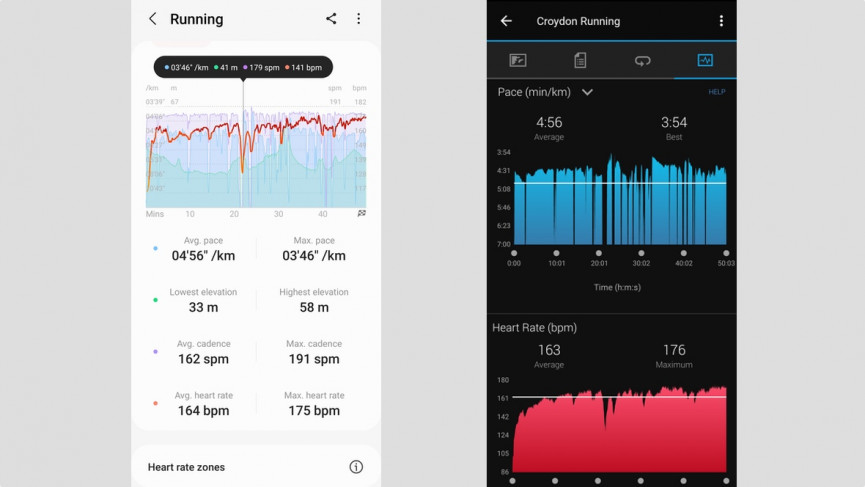Open the Croydon Running overflow menu
The image size is (865, 487).
pos(721,21)
